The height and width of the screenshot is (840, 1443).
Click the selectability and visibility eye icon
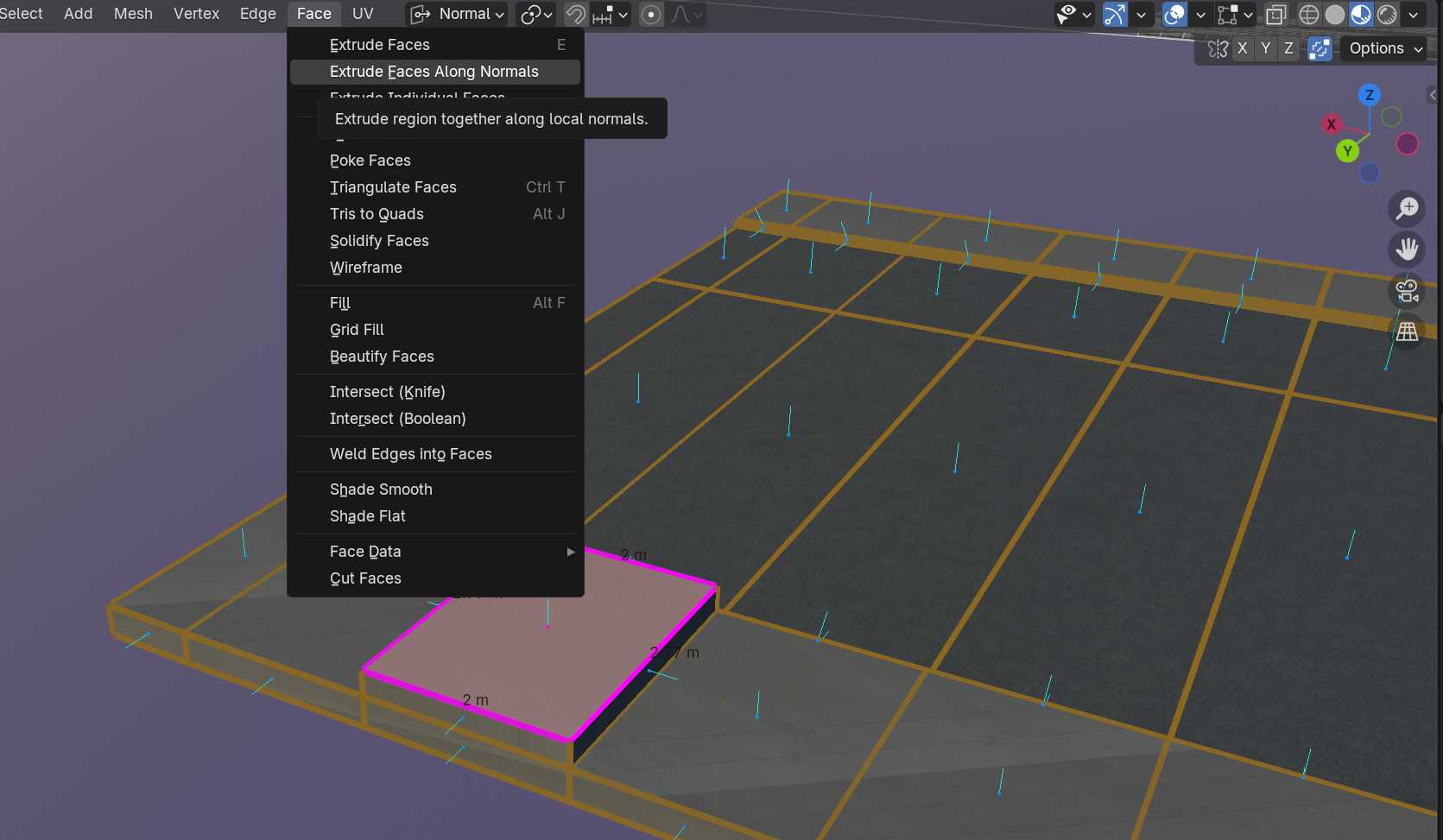1067,14
